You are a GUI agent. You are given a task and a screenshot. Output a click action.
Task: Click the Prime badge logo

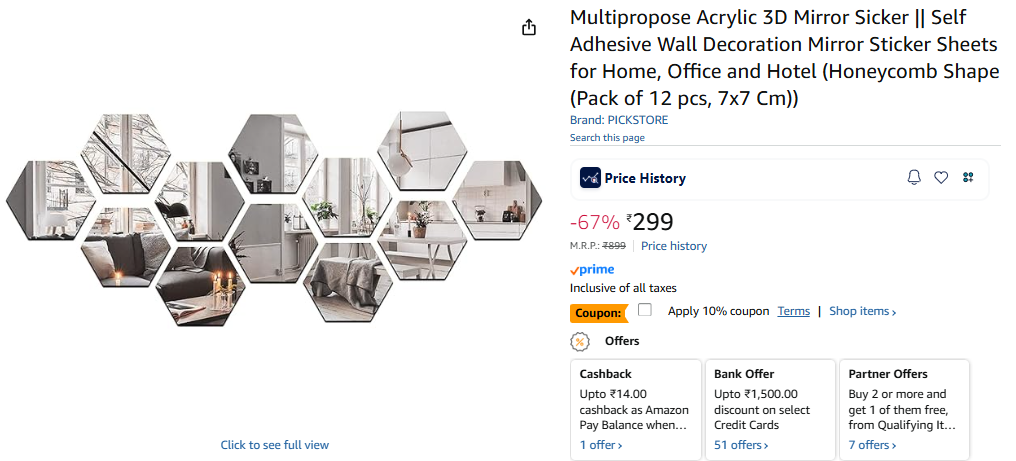592,270
